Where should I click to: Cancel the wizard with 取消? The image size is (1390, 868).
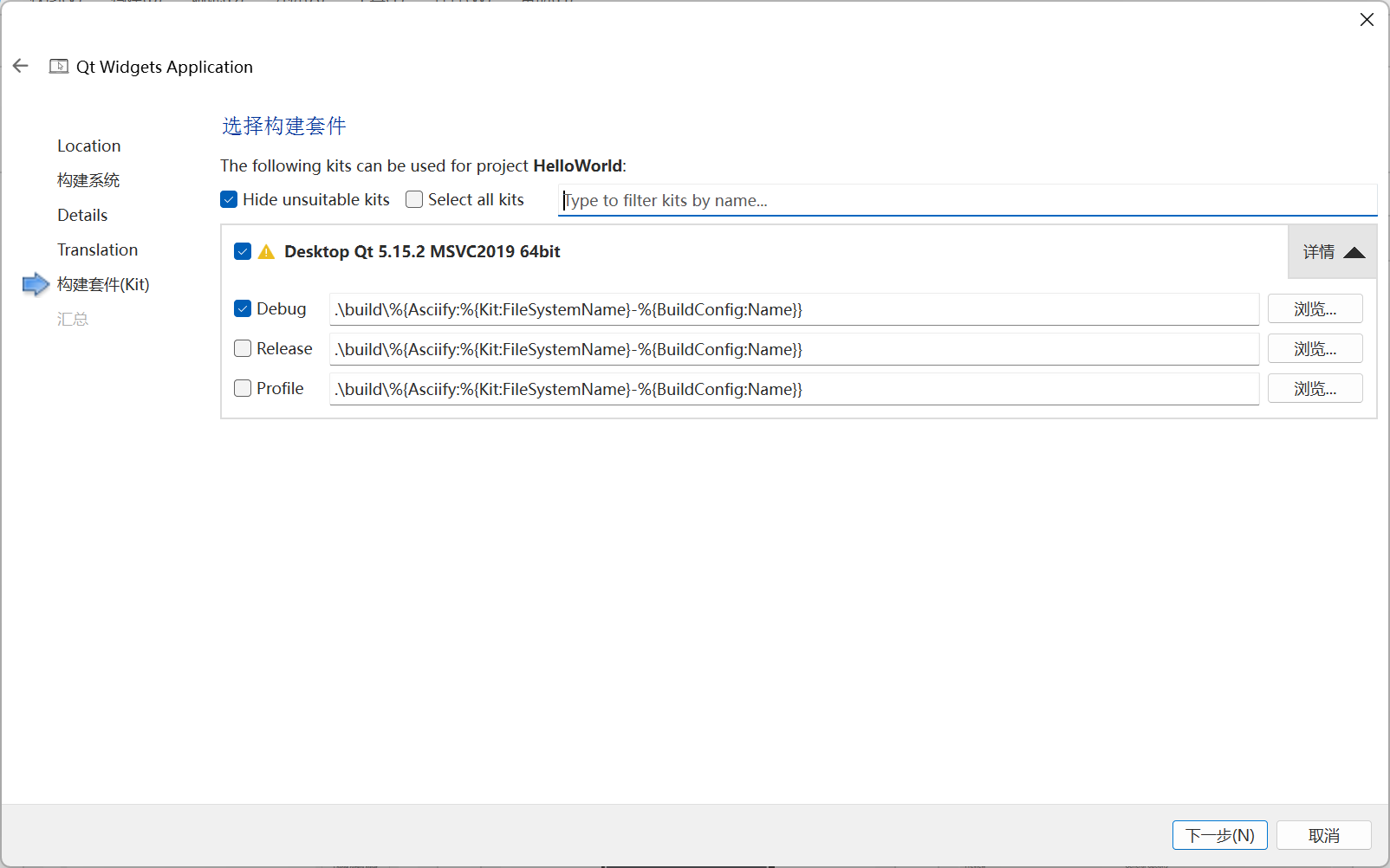click(1324, 835)
